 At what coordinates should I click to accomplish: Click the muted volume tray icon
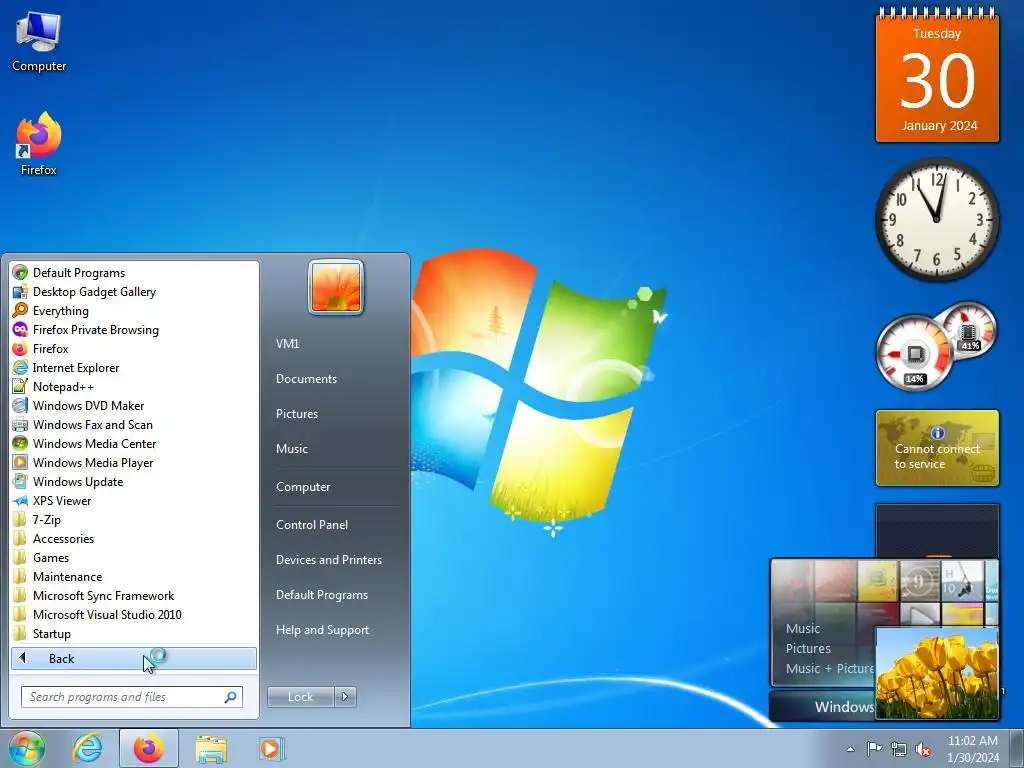923,750
